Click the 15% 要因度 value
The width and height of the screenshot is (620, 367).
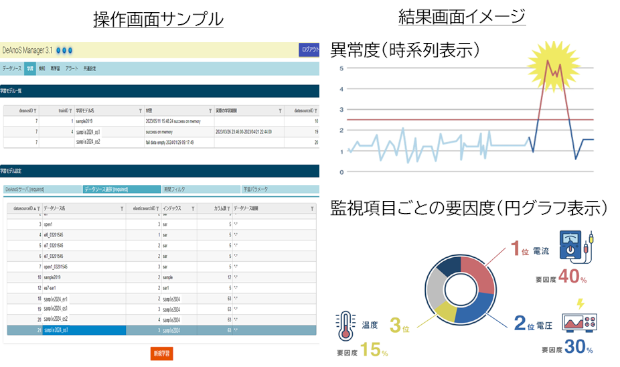pyautogui.click(x=374, y=350)
